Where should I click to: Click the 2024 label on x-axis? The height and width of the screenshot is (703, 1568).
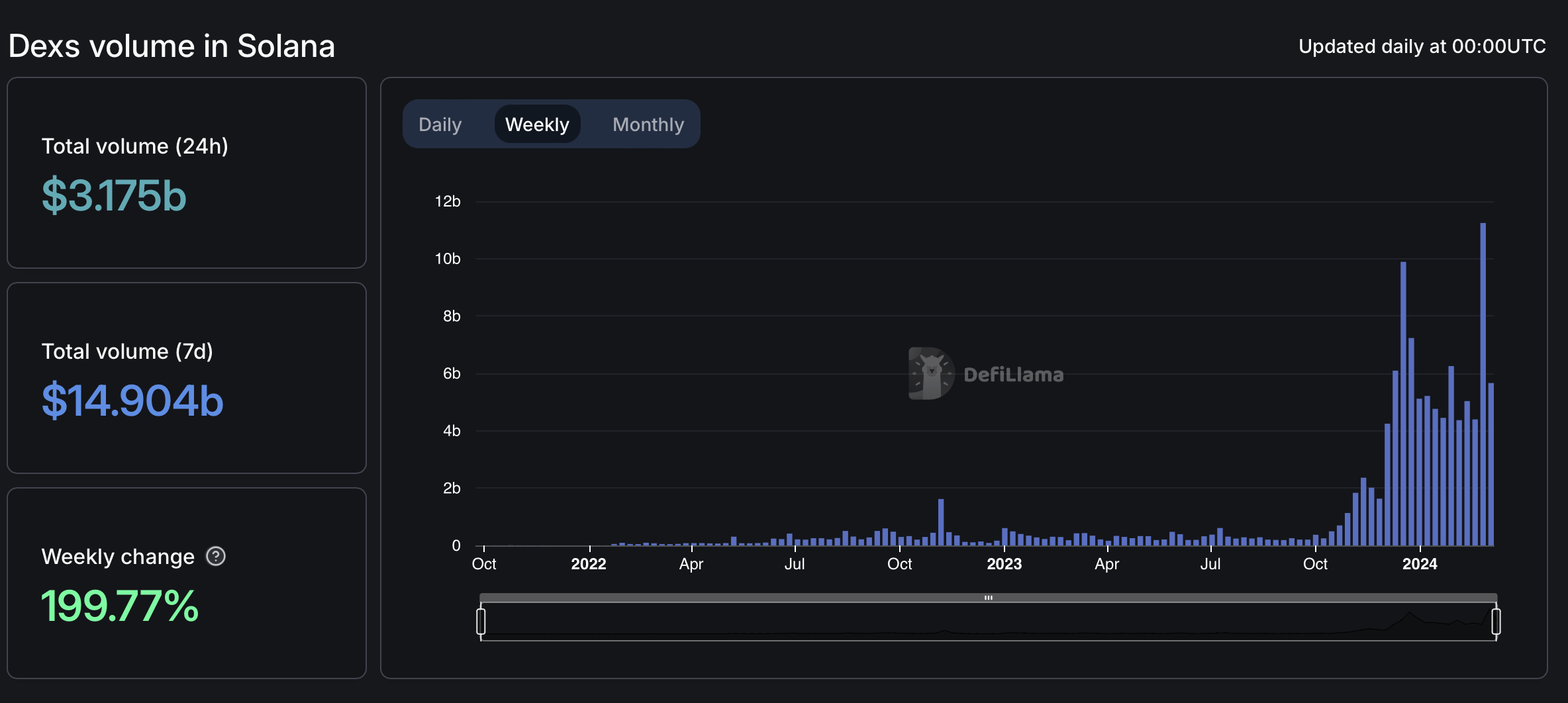(x=1420, y=564)
